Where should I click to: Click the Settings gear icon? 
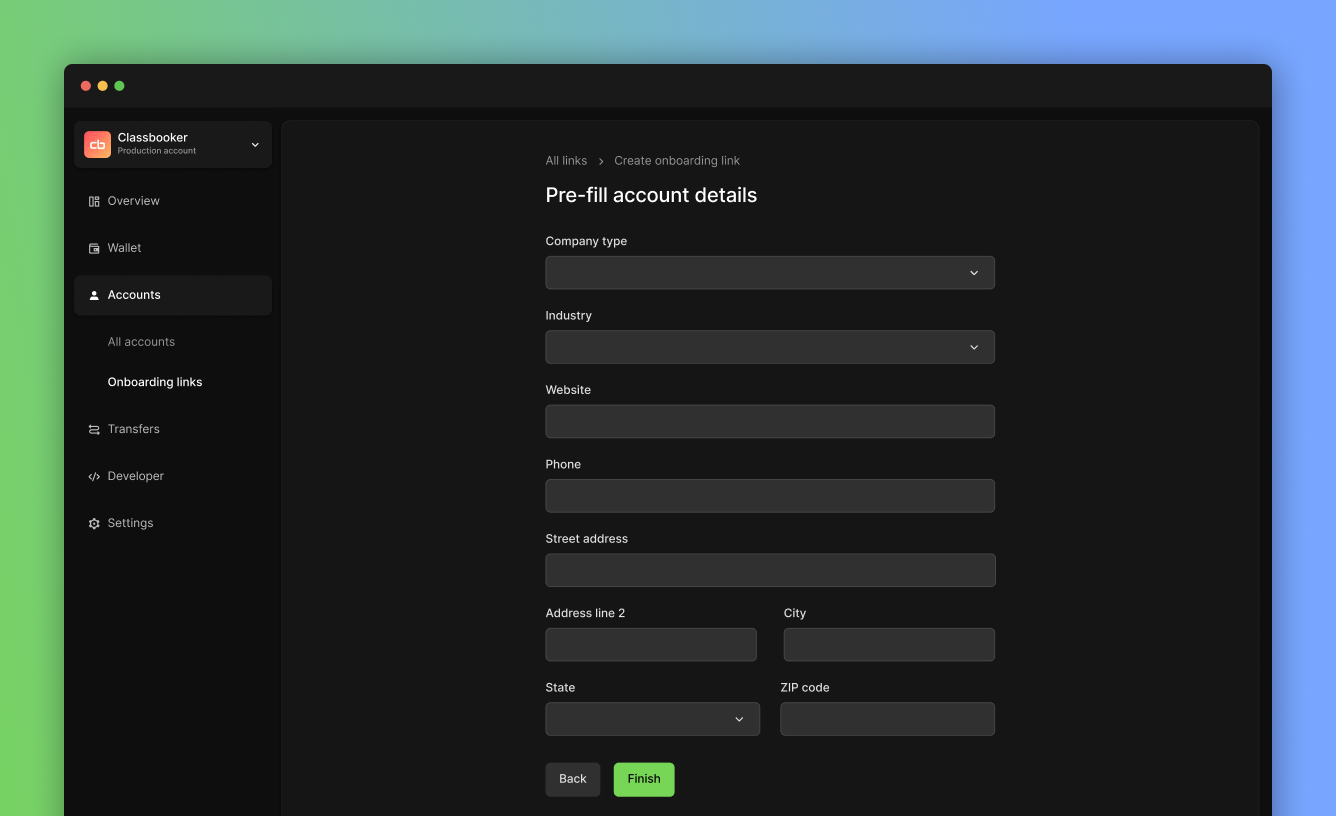94,523
